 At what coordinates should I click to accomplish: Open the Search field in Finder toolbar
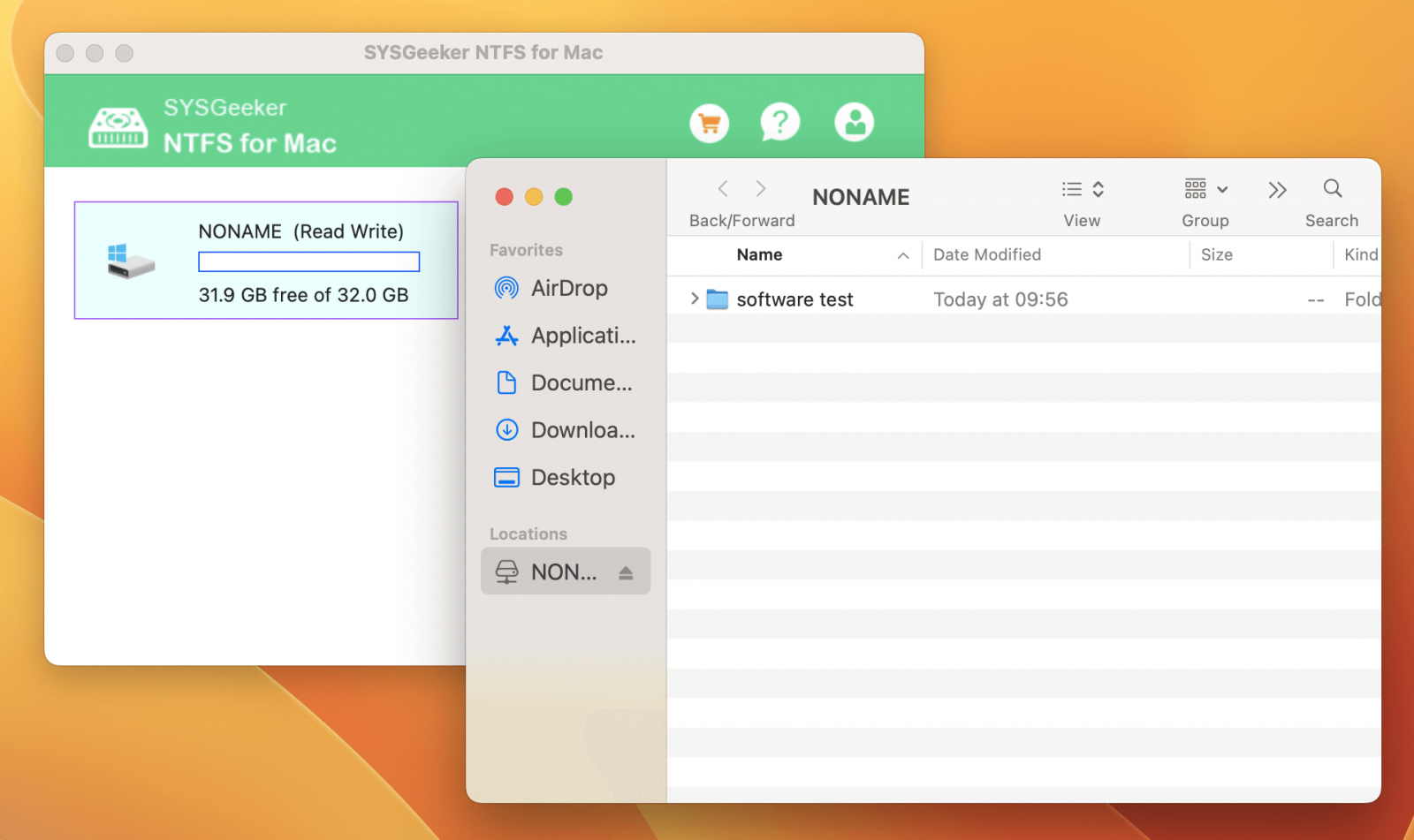pyautogui.click(x=1331, y=188)
